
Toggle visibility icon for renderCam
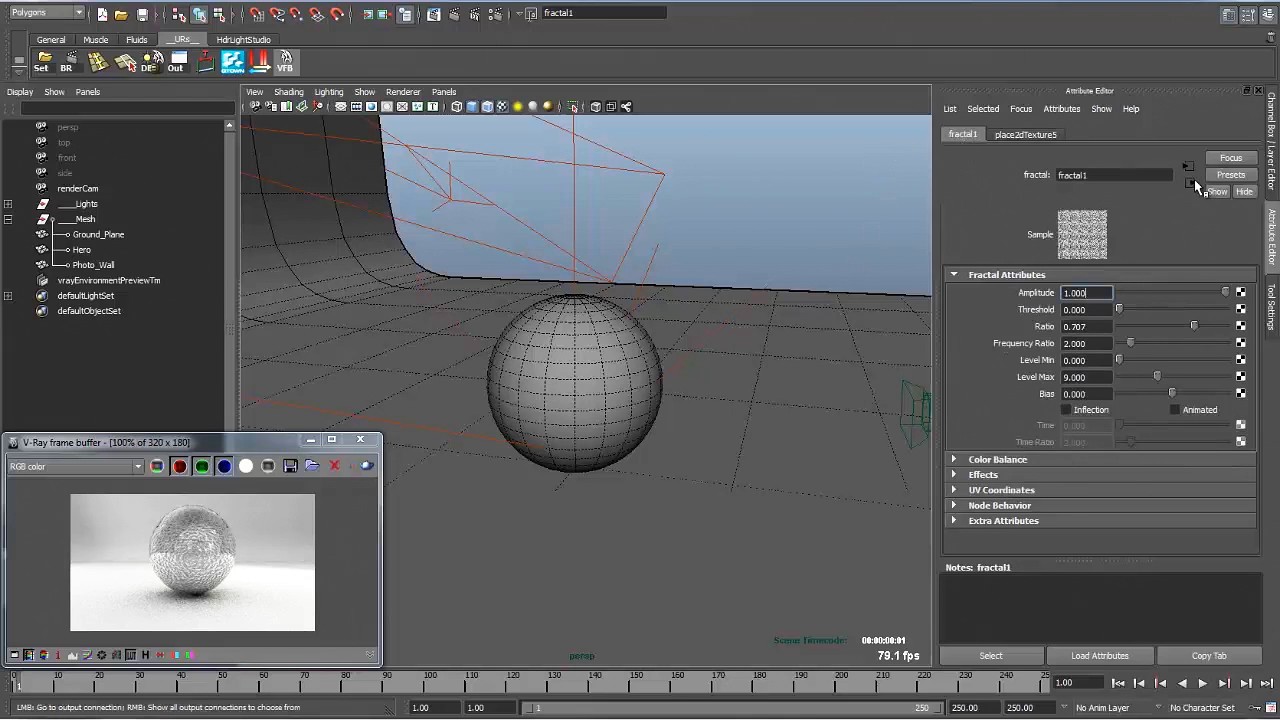41,188
